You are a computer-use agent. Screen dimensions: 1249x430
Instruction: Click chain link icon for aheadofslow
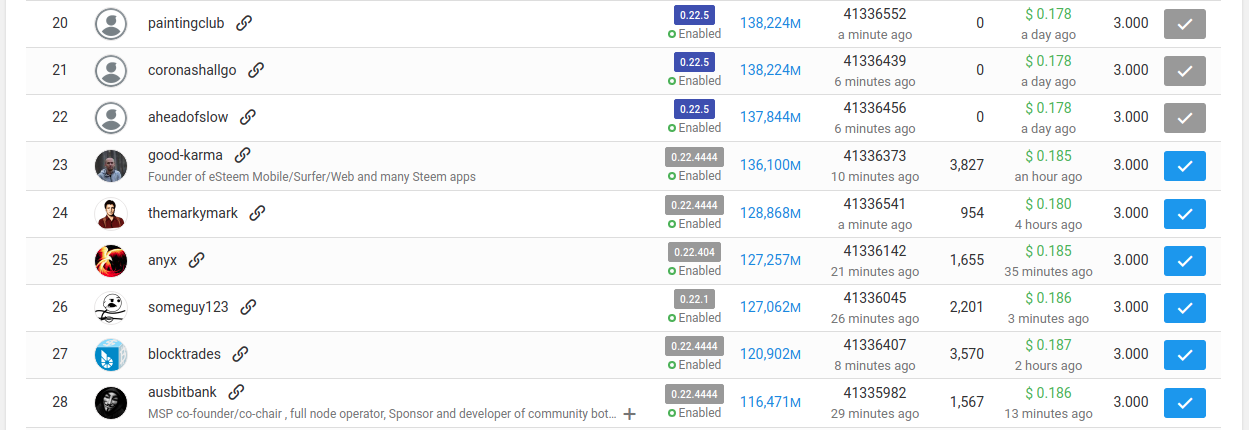coord(248,117)
